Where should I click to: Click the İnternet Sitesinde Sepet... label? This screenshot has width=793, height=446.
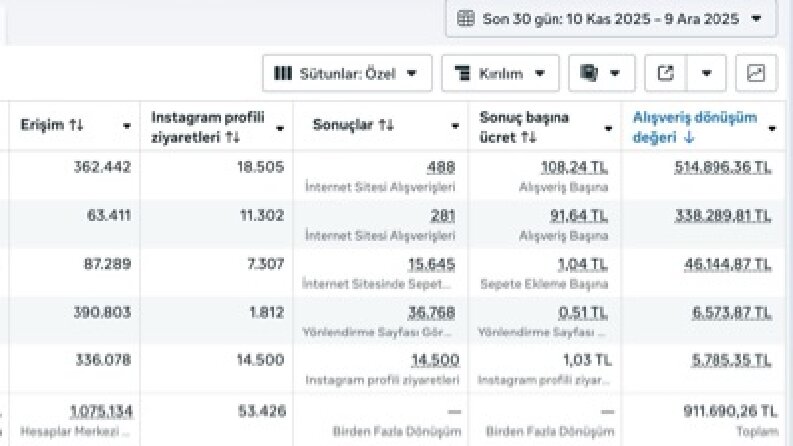(x=376, y=284)
